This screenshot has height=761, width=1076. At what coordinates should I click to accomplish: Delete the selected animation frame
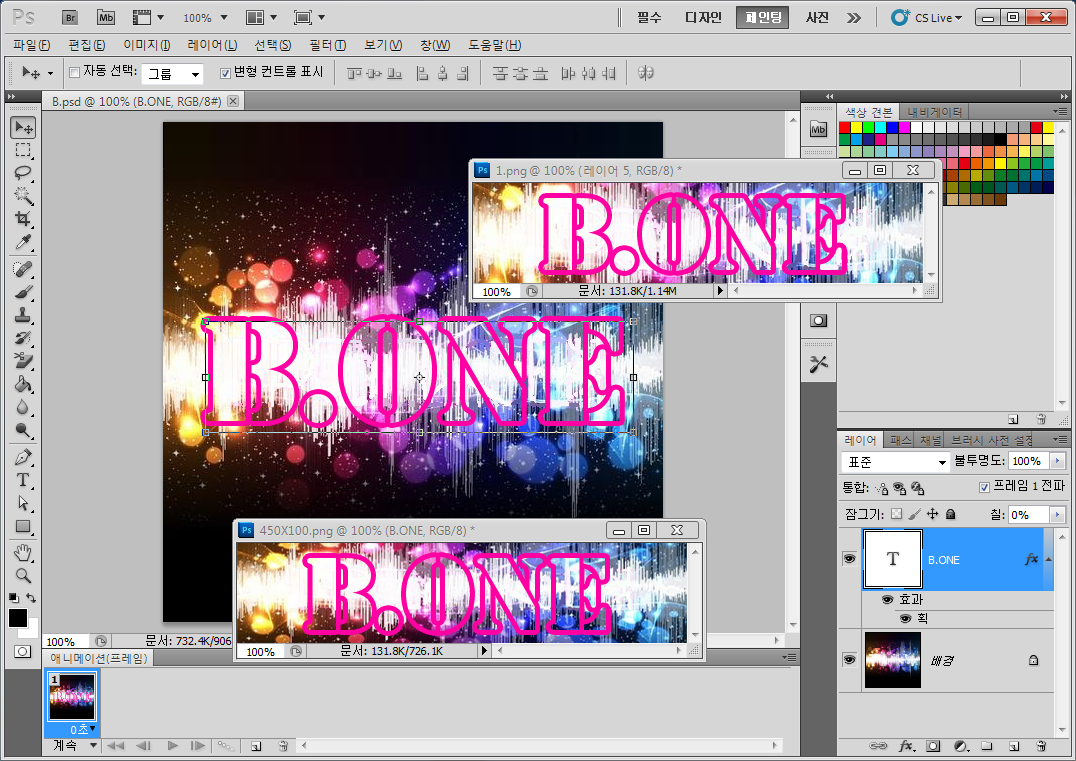[283, 746]
